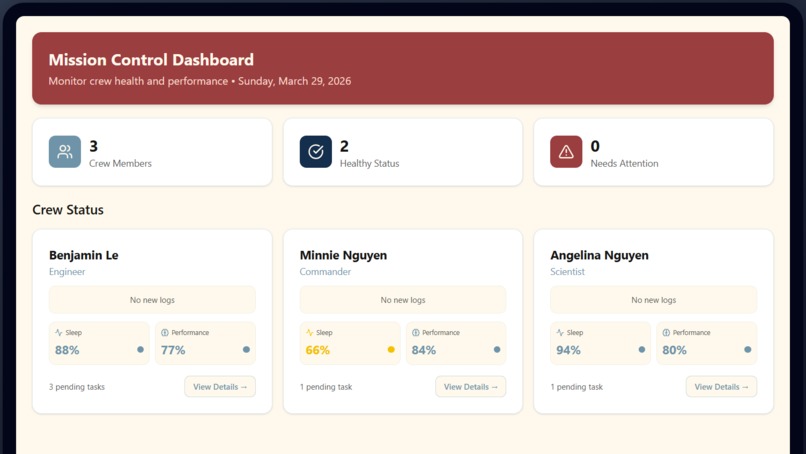Click 3 pending tasks text on Benjamin's card
806x454 pixels.
tap(77, 387)
